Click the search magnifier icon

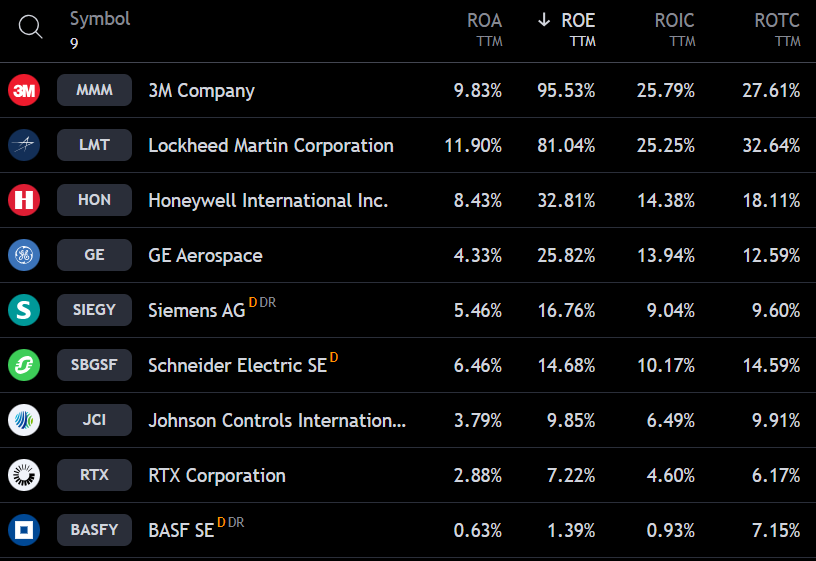point(30,29)
